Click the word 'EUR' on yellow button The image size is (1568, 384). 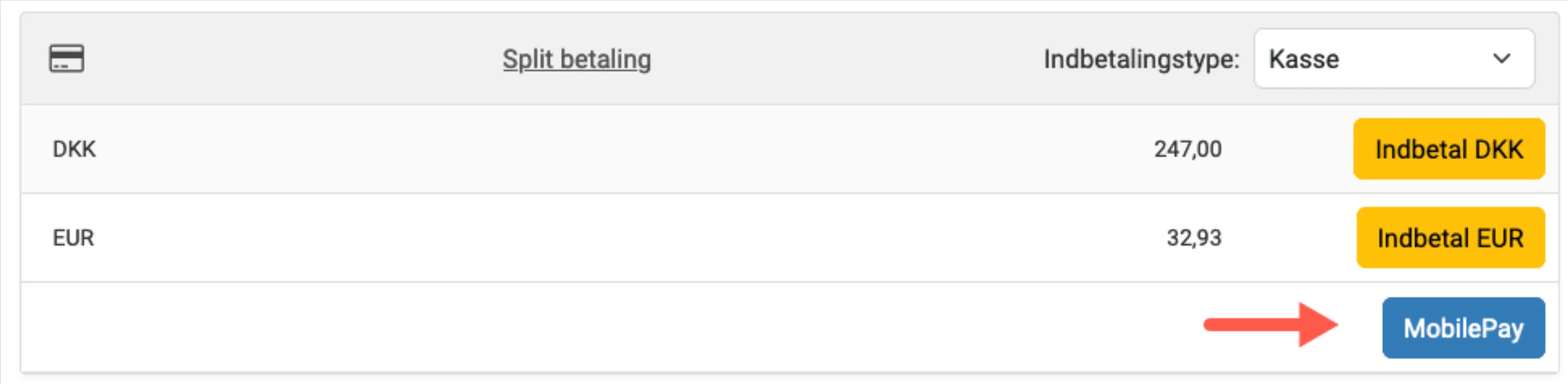[1500, 238]
